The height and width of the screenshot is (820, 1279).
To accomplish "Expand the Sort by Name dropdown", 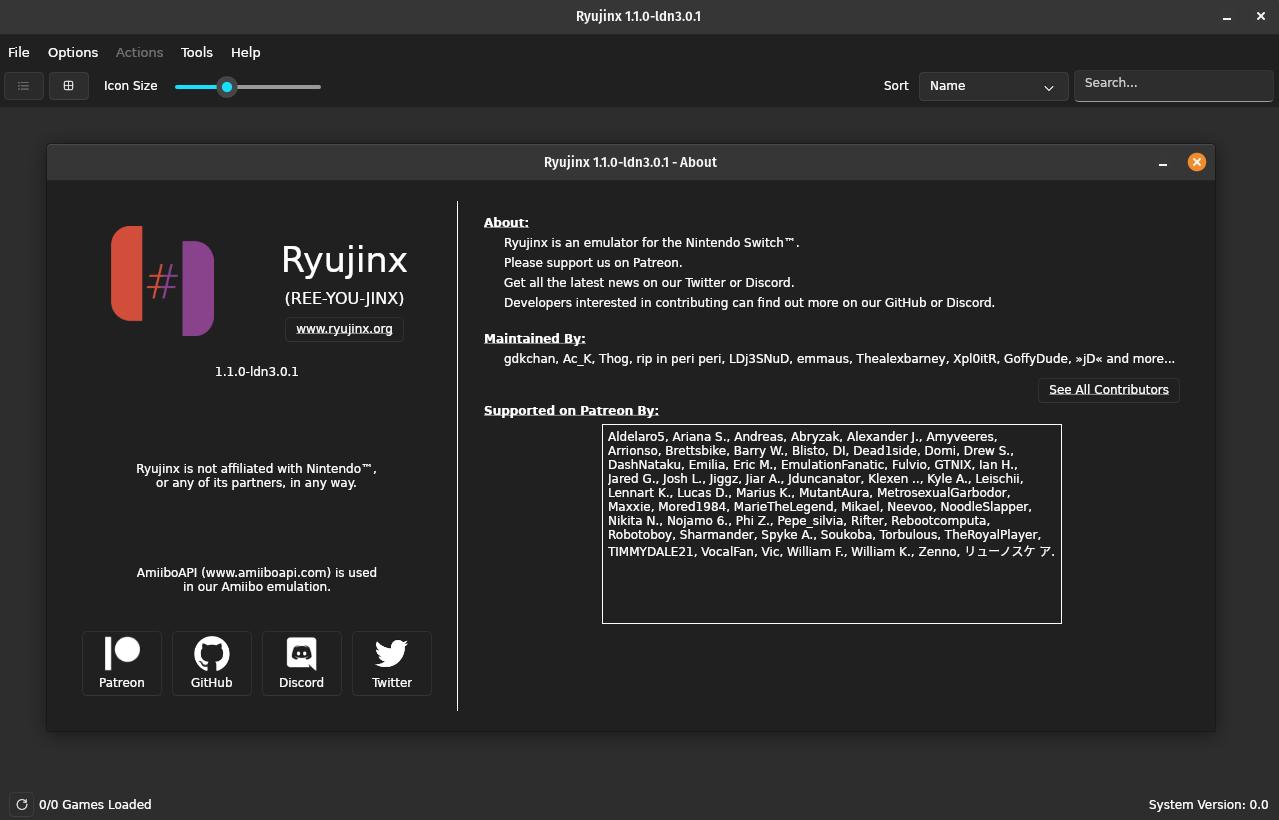I will [993, 86].
